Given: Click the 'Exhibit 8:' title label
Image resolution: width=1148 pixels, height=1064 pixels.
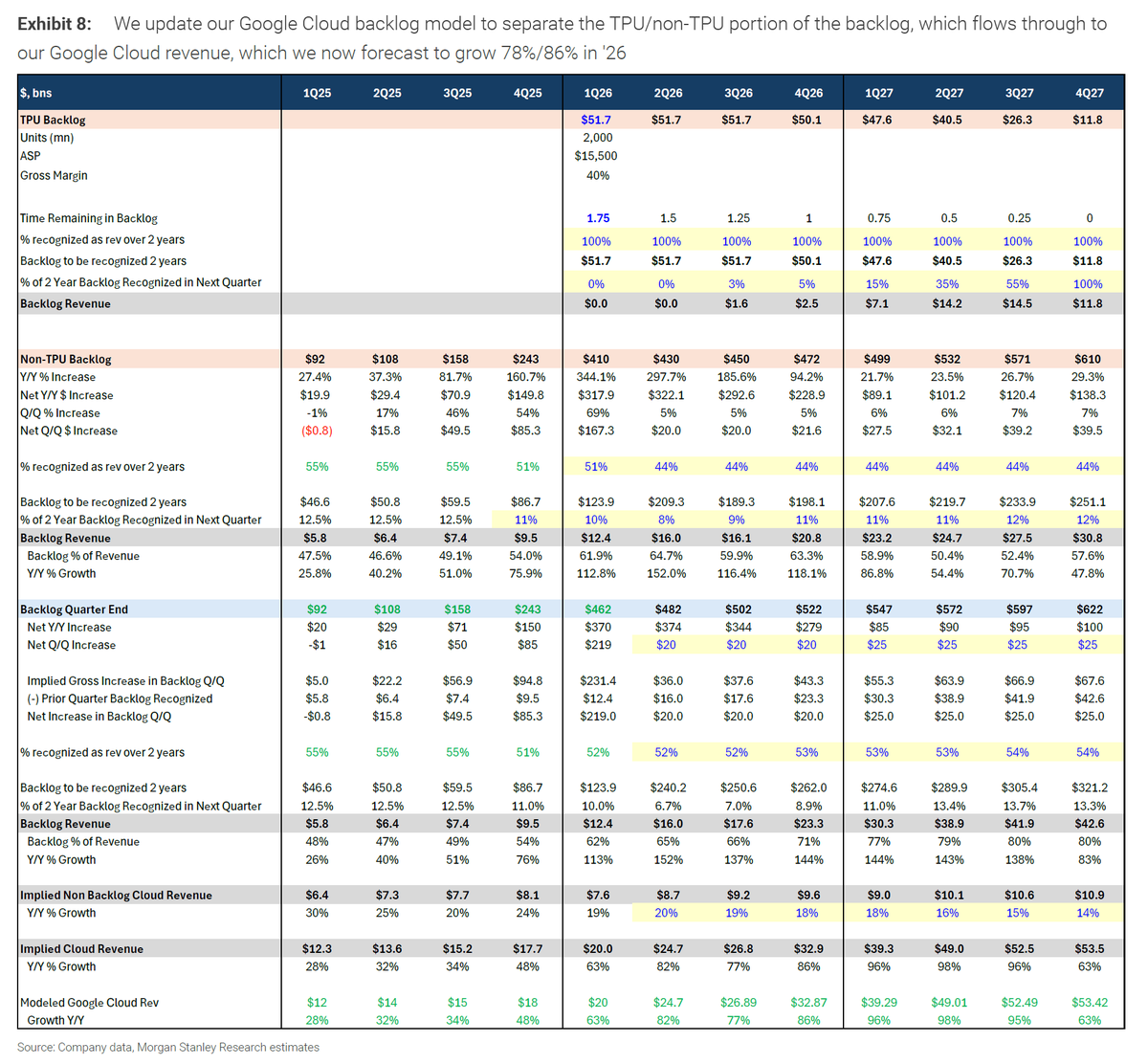Looking at the screenshot, I should click(55, 23).
